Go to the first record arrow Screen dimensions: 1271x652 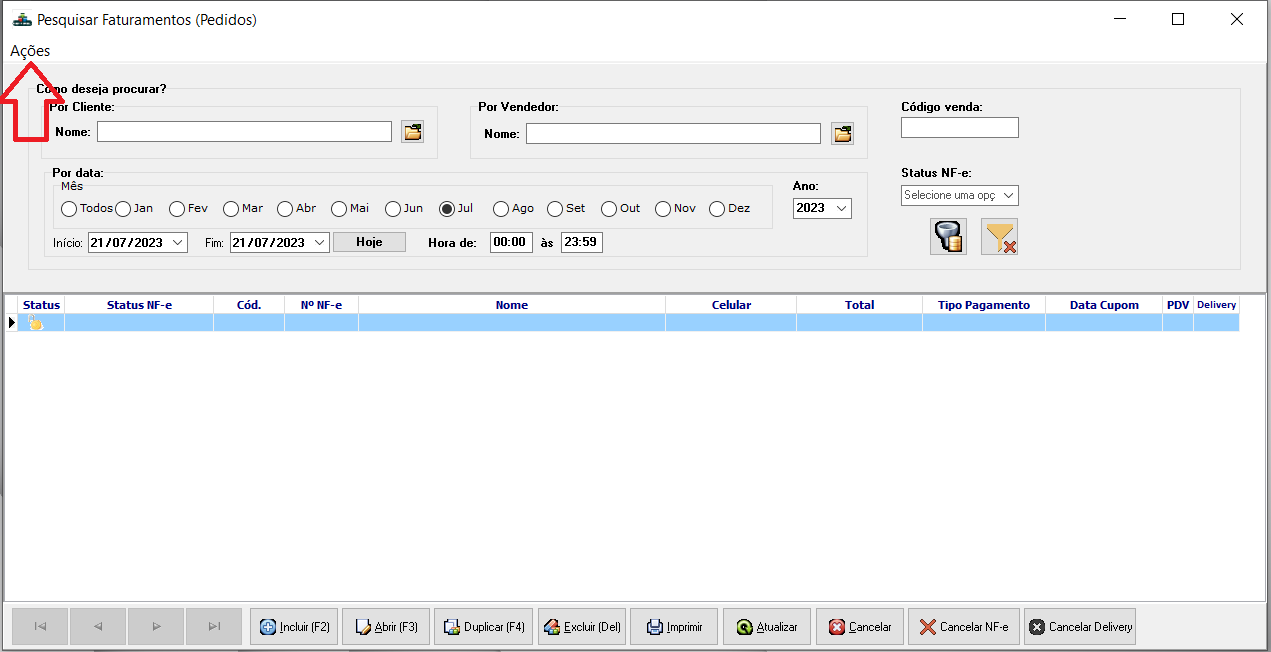(x=40, y=626)
